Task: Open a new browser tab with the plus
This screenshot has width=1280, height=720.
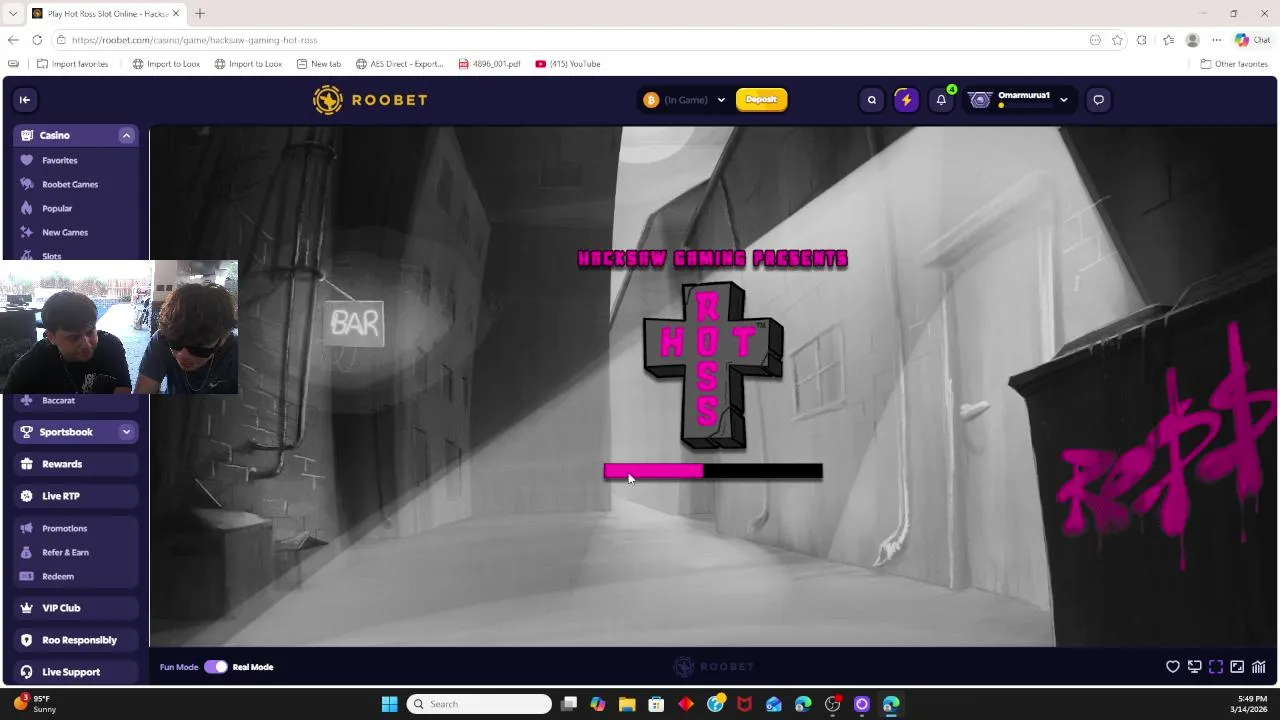Action: [x=200, y=13]
